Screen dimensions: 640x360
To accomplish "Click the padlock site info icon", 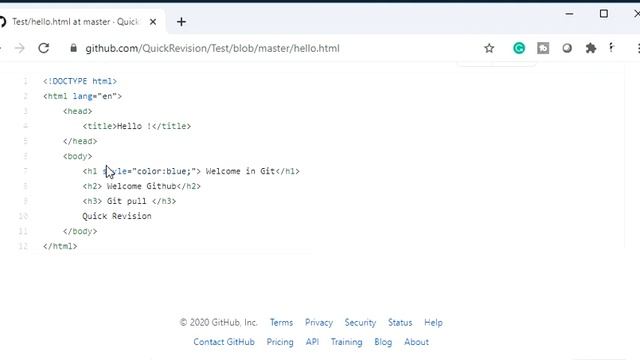I will (x=73, y=48).
